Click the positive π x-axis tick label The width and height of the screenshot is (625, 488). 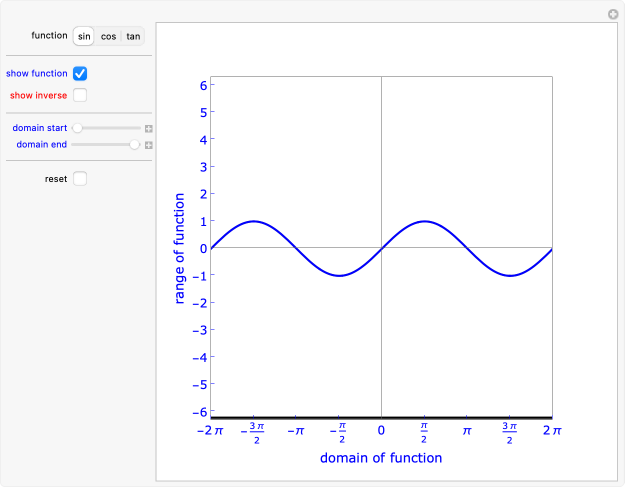467,431
